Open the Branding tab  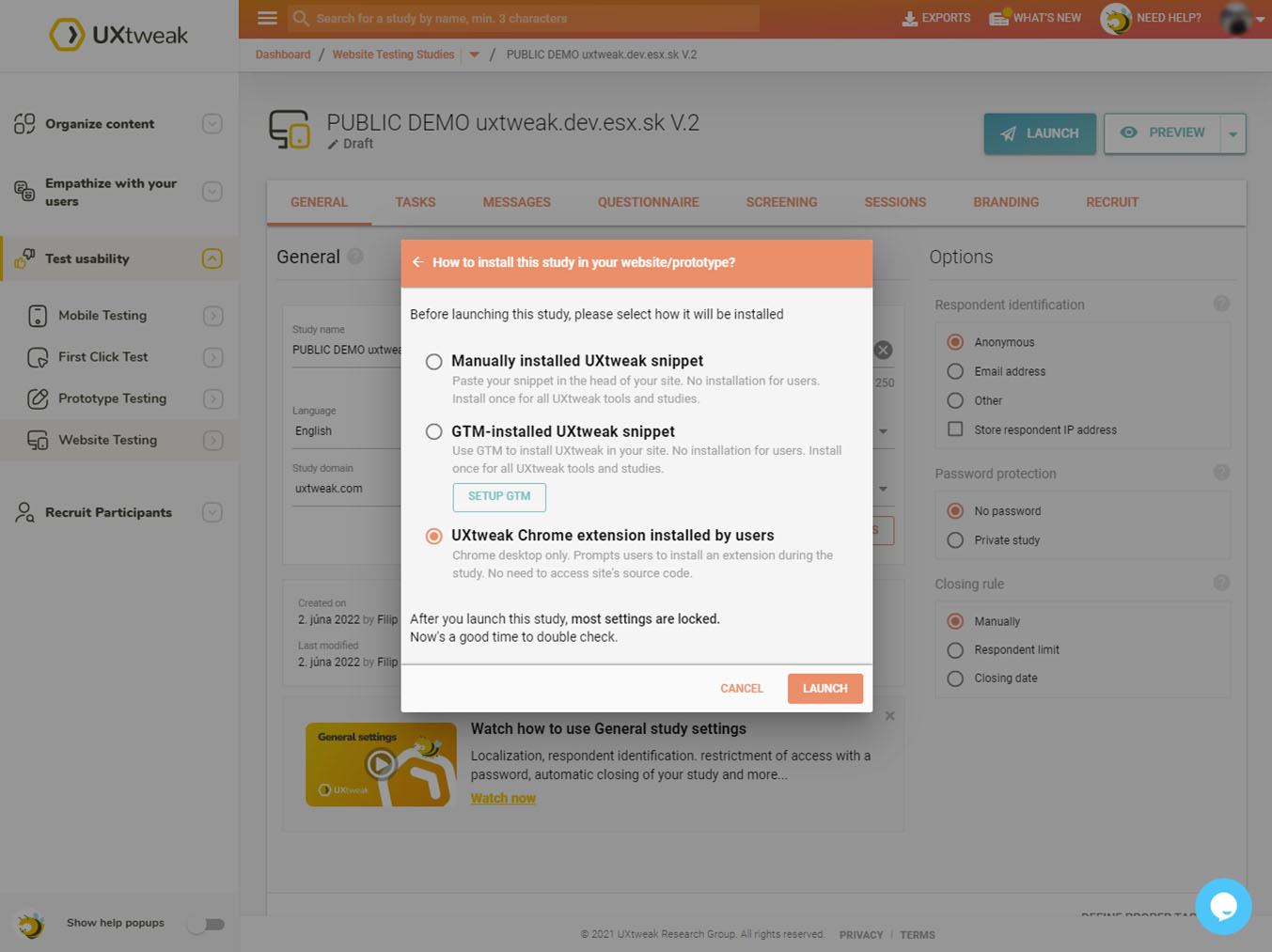pos(1006,202)
